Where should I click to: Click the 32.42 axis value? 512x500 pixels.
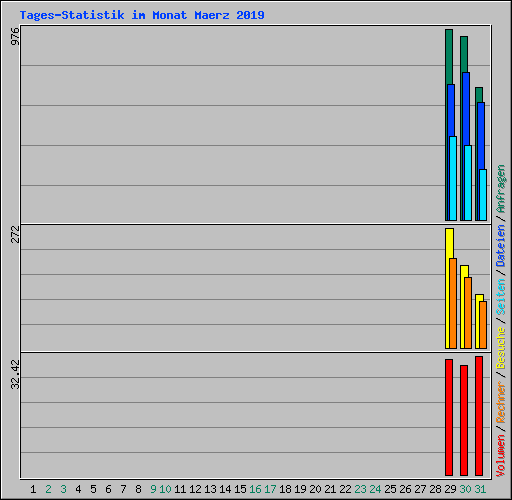[x=15, y=374]
